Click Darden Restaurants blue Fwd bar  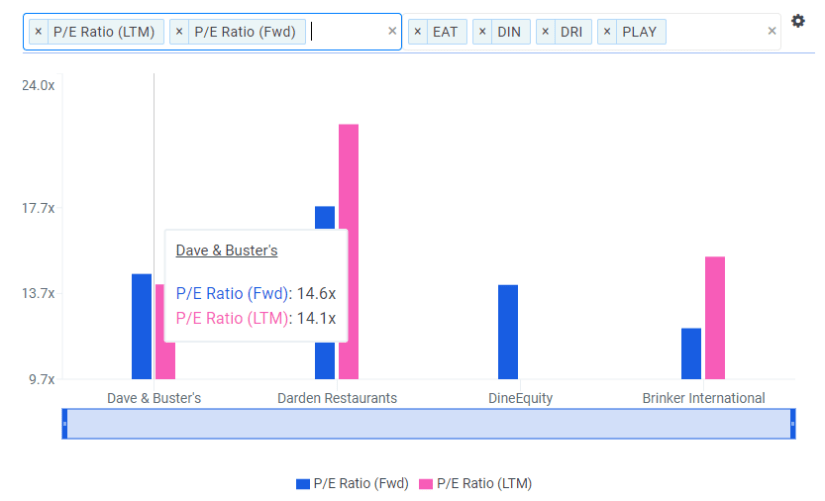[325, 218]
